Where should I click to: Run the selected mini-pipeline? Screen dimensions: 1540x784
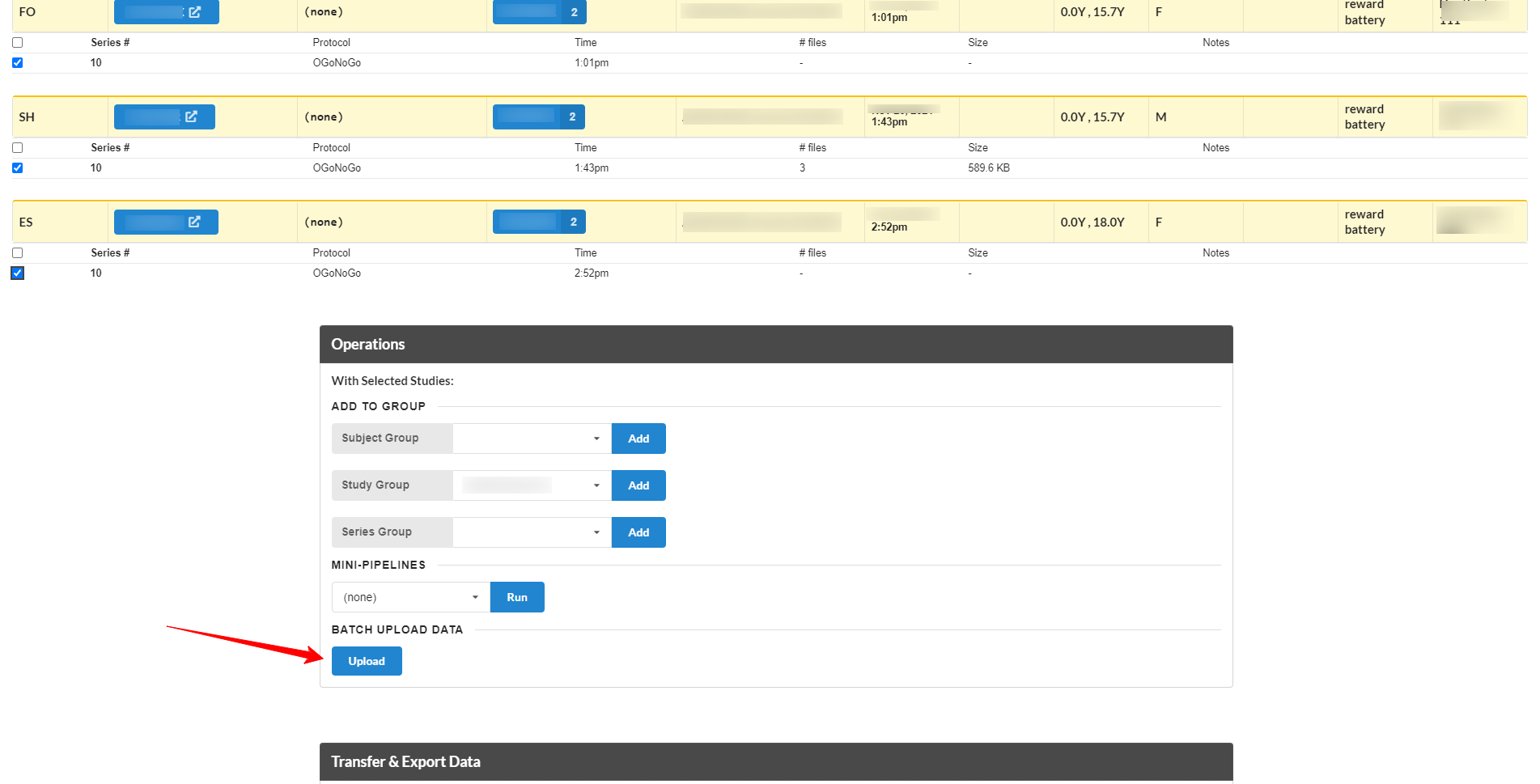coord(517,597)
